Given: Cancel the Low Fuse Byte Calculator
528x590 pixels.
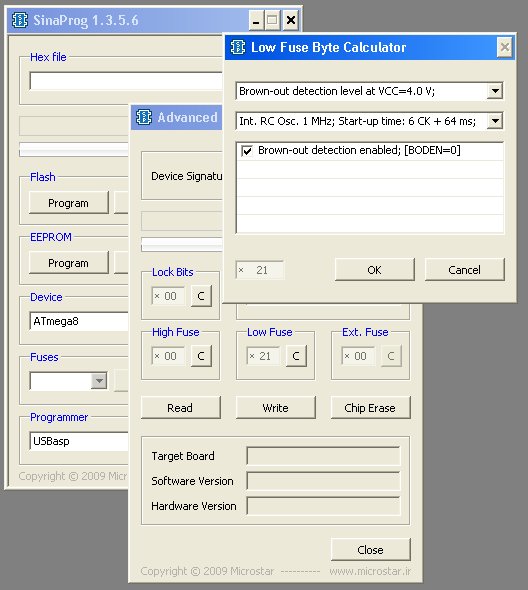Looking at the screenshot, I should click(x=464, y=270).
